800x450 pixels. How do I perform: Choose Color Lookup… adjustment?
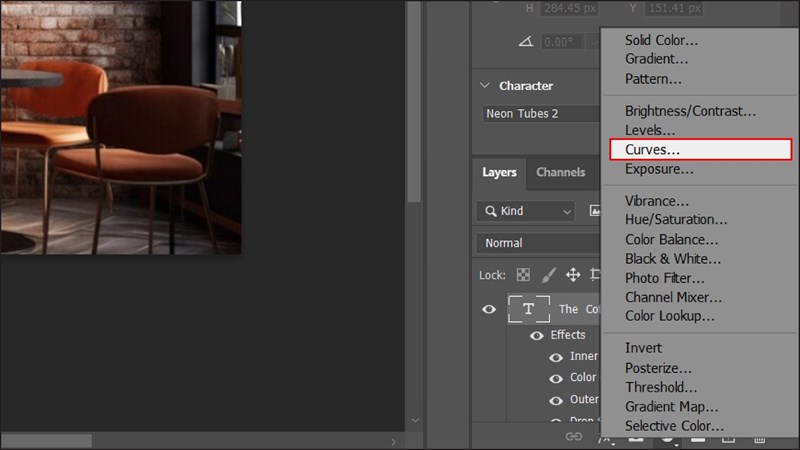[669, 316]
